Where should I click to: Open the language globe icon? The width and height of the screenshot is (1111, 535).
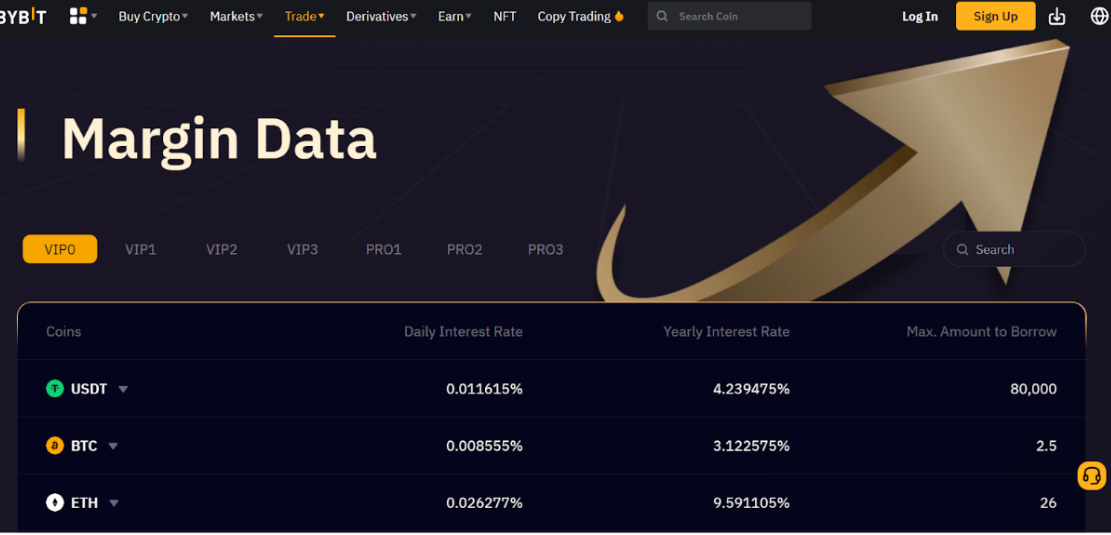pos(1099,16)
